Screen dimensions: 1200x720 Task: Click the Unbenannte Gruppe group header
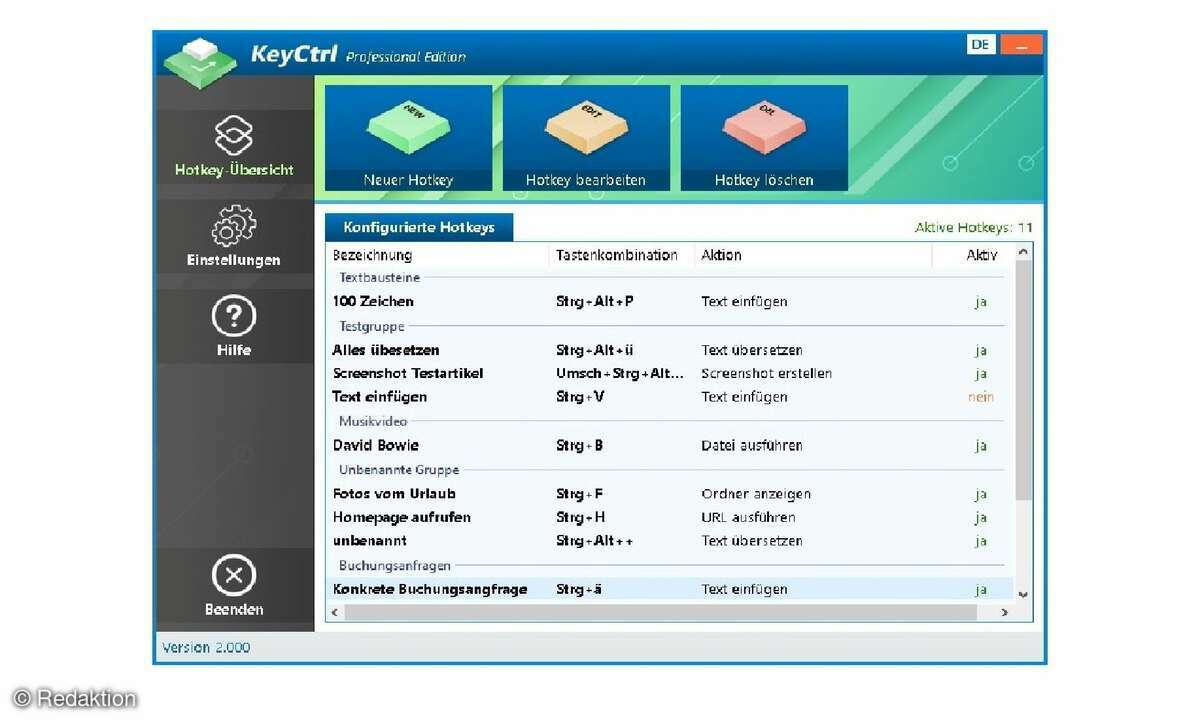click(399, 470)
